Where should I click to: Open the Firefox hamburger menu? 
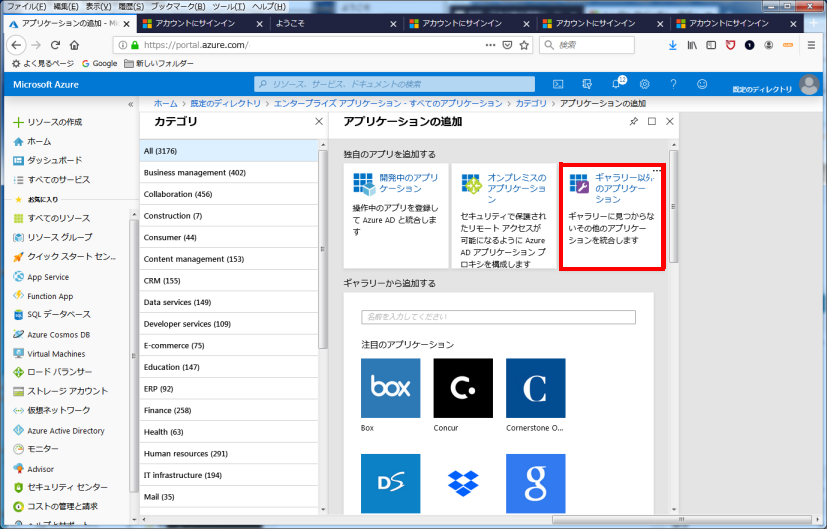click(811, 45)
